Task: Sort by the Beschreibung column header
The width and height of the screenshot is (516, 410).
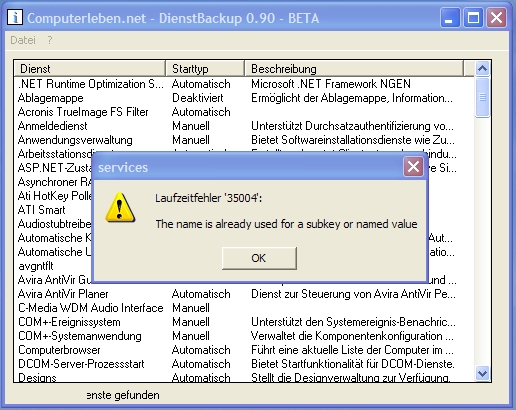Action: pyautogui.click(x=354, y=69)
